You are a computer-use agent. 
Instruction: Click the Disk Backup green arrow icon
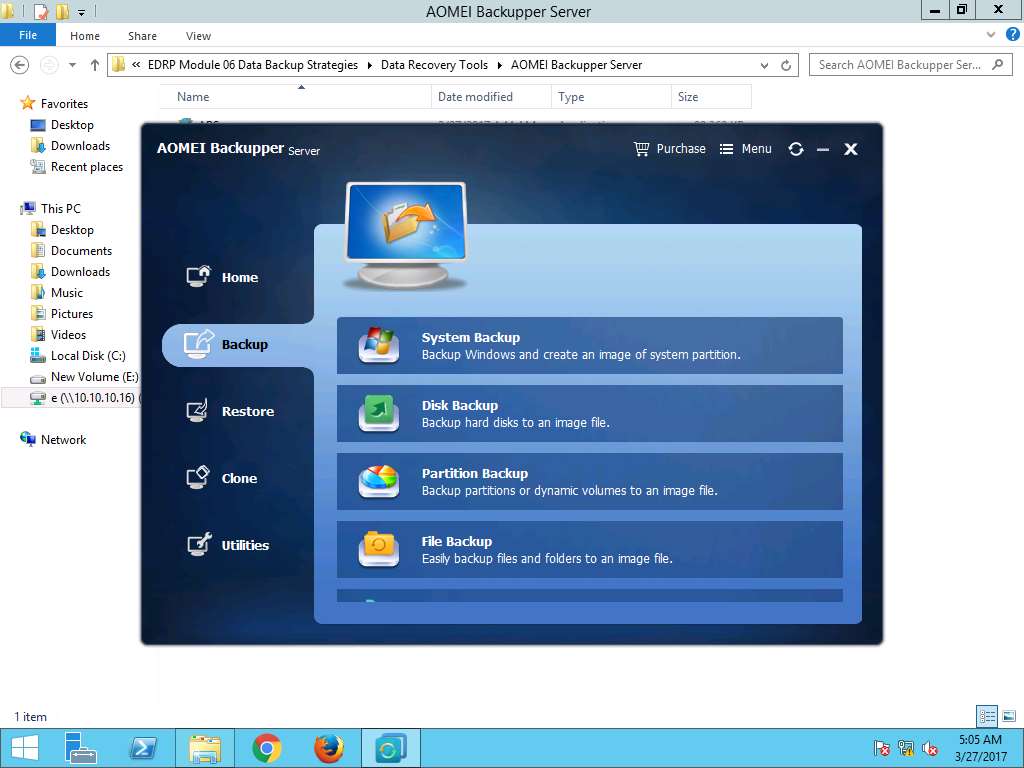[379, 413]
